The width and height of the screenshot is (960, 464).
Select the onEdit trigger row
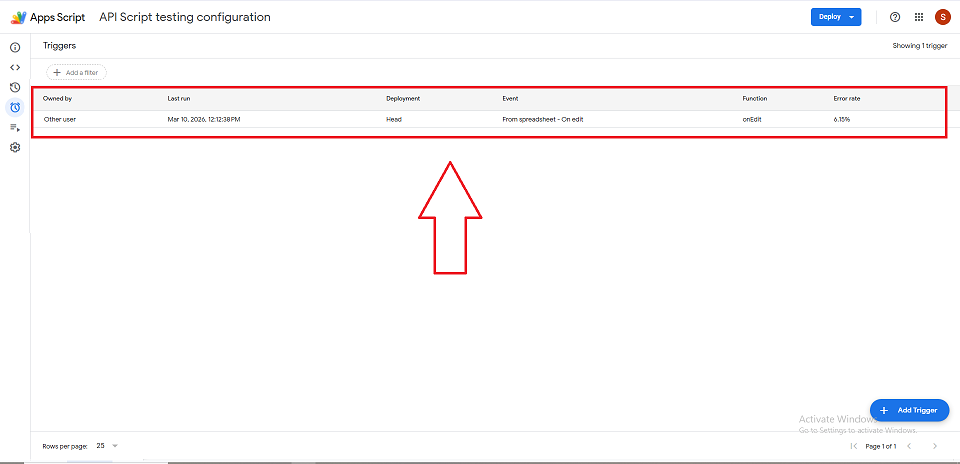click(x=488, y=119)
